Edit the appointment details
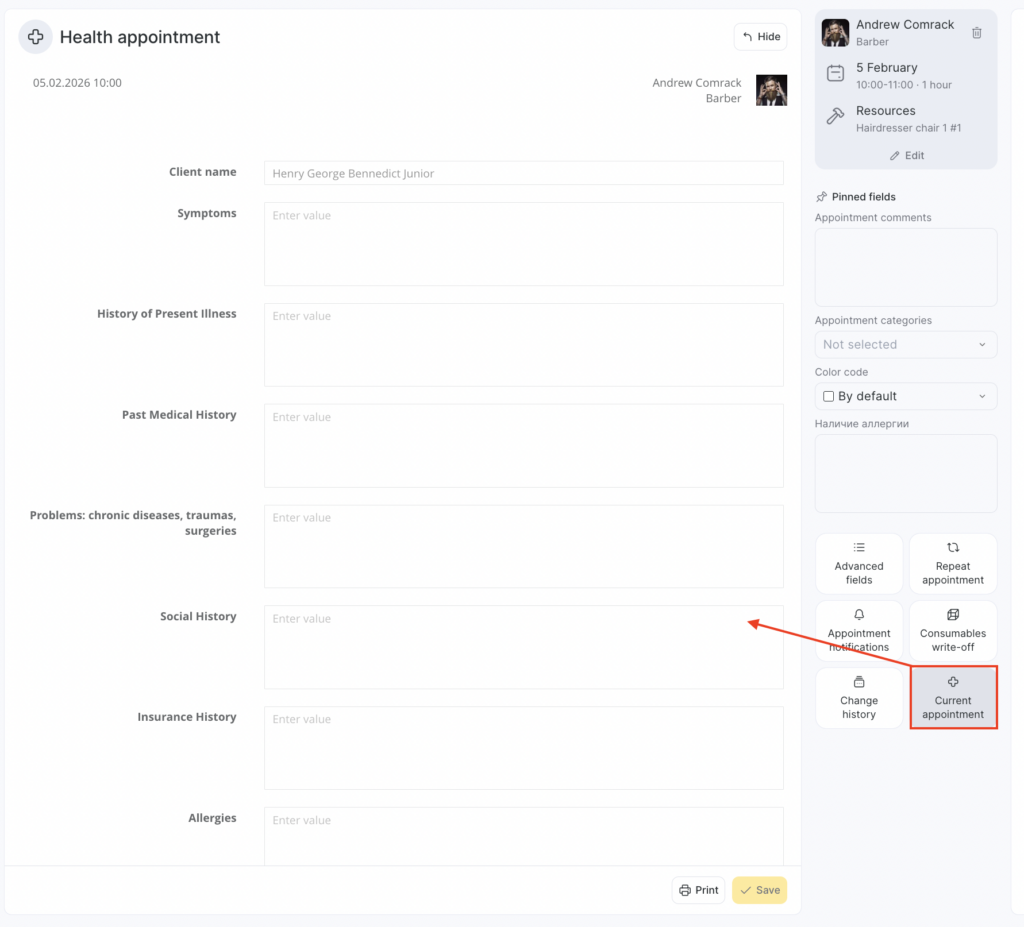The width and height of the screenshot is (1024, 927). [906, 156]
